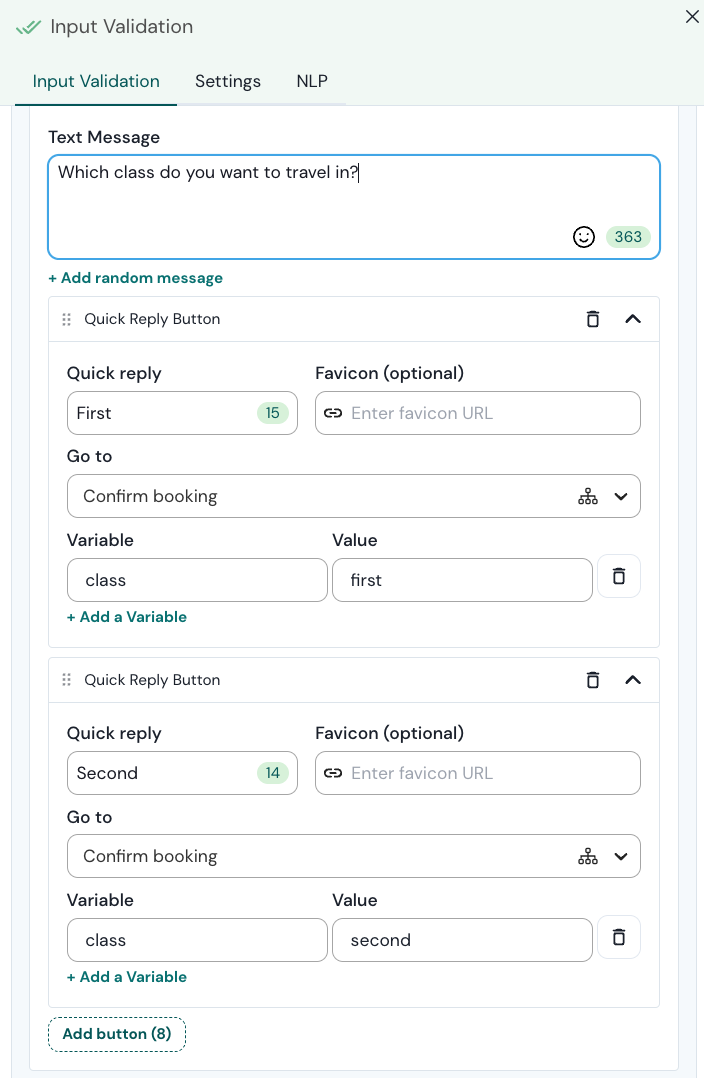704x1078 pixels.
Task: Open the Go to dropdown for First reply
Action: click(x=621, y=497)
